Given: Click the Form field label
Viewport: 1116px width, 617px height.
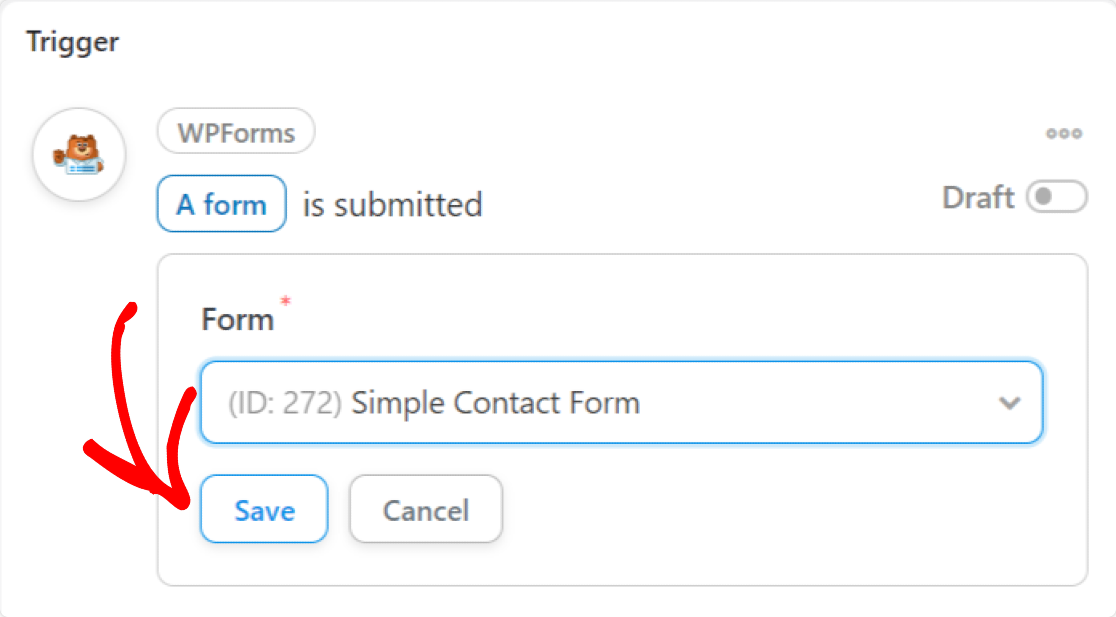Looking at the screenshot, I should click(238, 320).
